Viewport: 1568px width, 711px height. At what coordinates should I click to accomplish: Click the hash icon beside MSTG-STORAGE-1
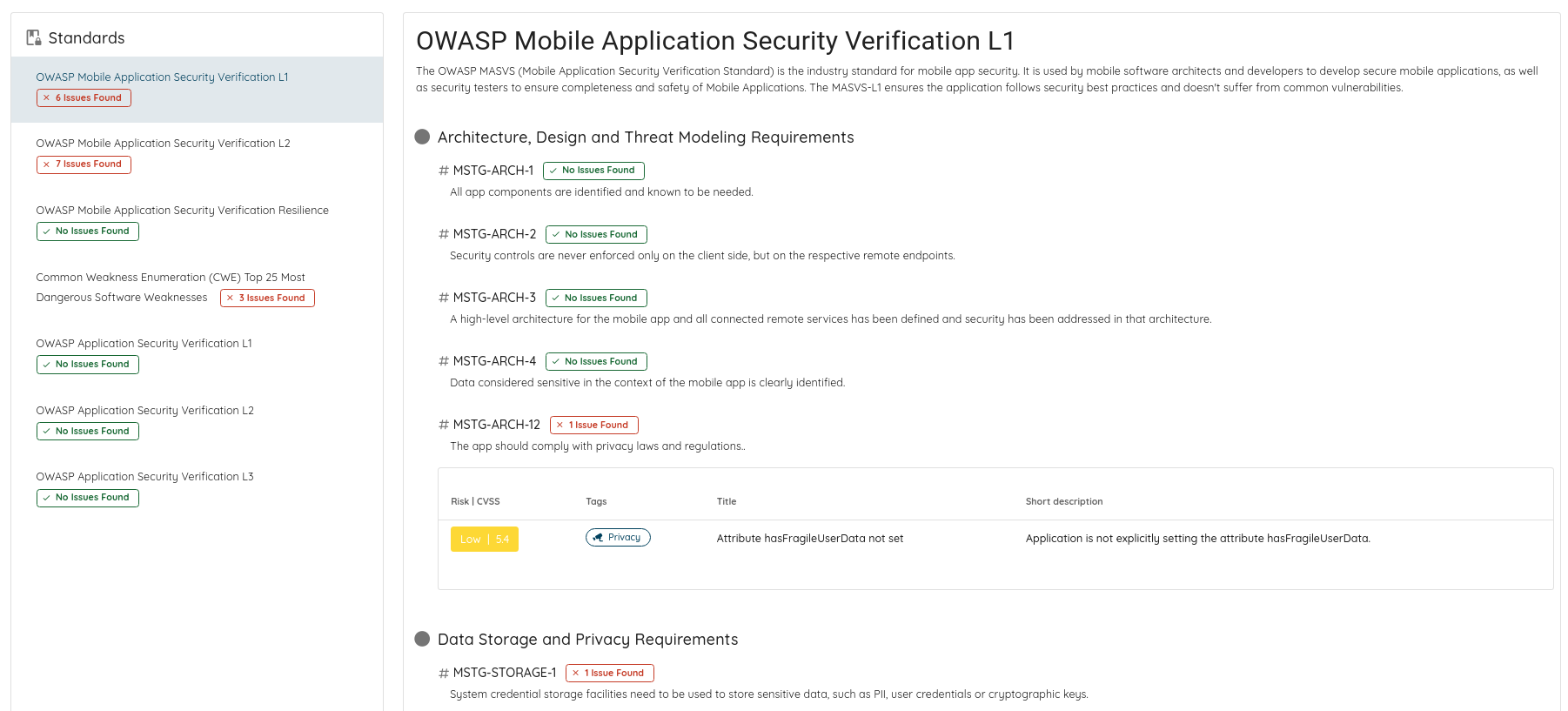tap(444, 673)
